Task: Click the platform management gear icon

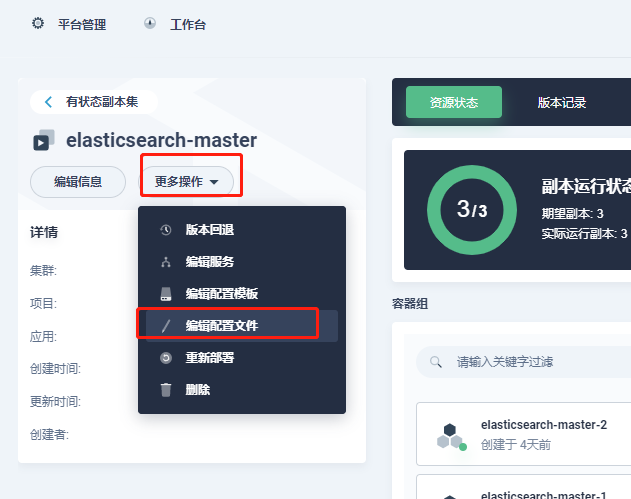Action: coord(38,23)
